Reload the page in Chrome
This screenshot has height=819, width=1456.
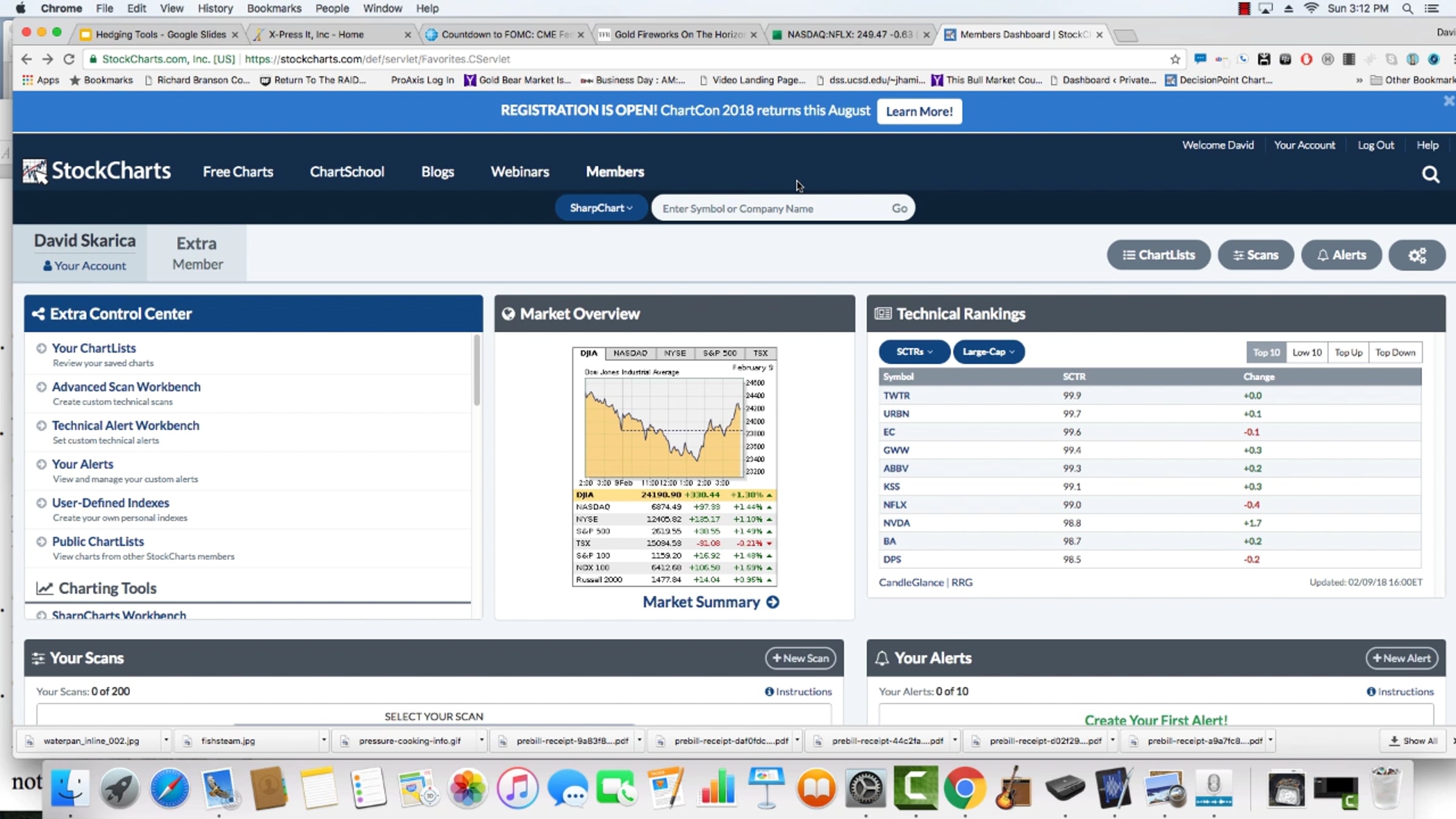[69, 59]
